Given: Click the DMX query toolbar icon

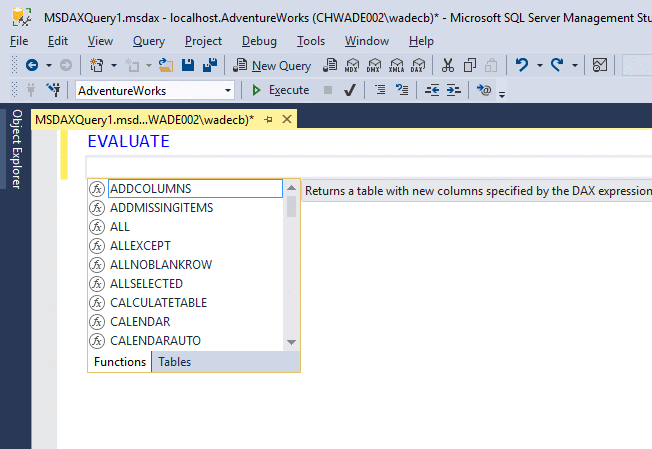Looking at the screenshot, I should (x=374, y=65).
